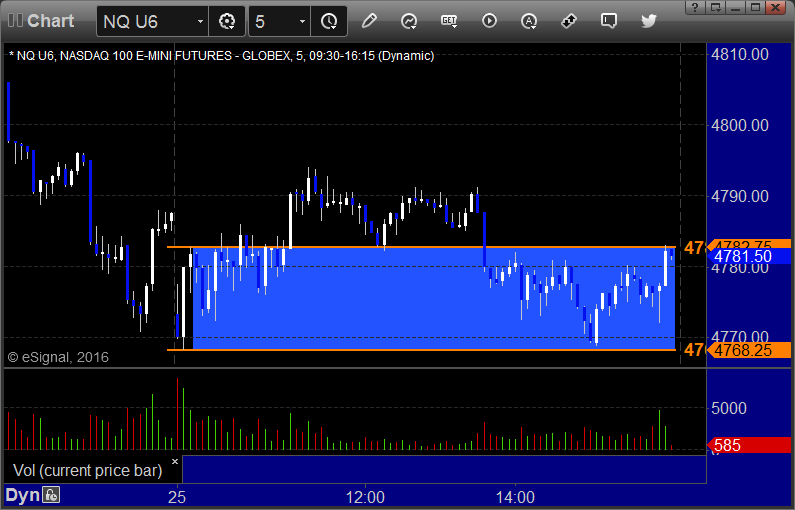795x510 pixels.
Task: Click the 5000 volume axis label
Action: 729,408
